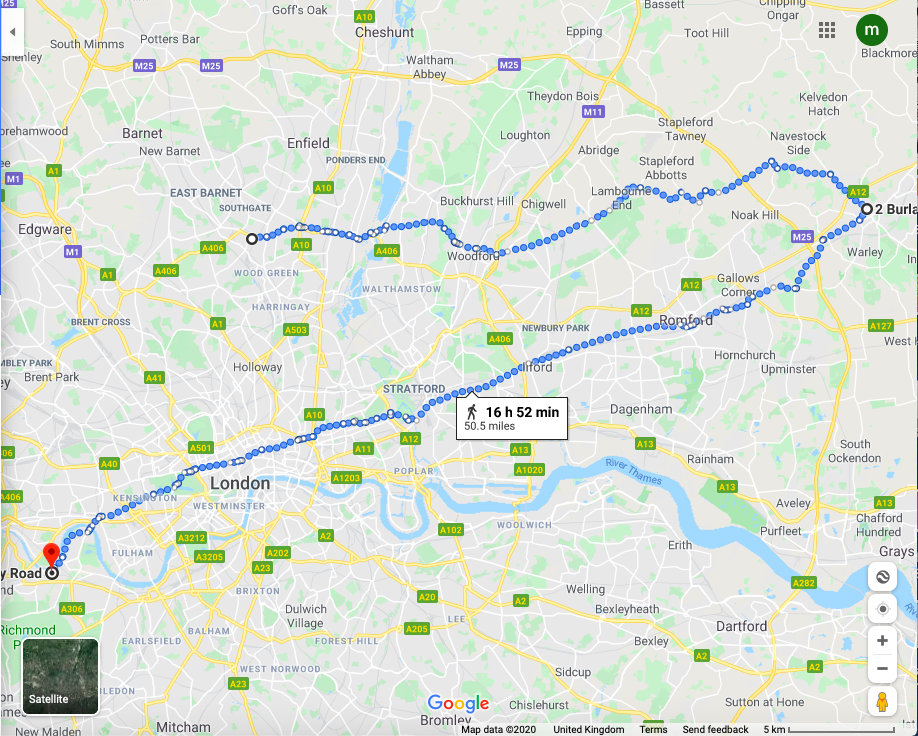Click the United Kingdom link

point(588,730)
